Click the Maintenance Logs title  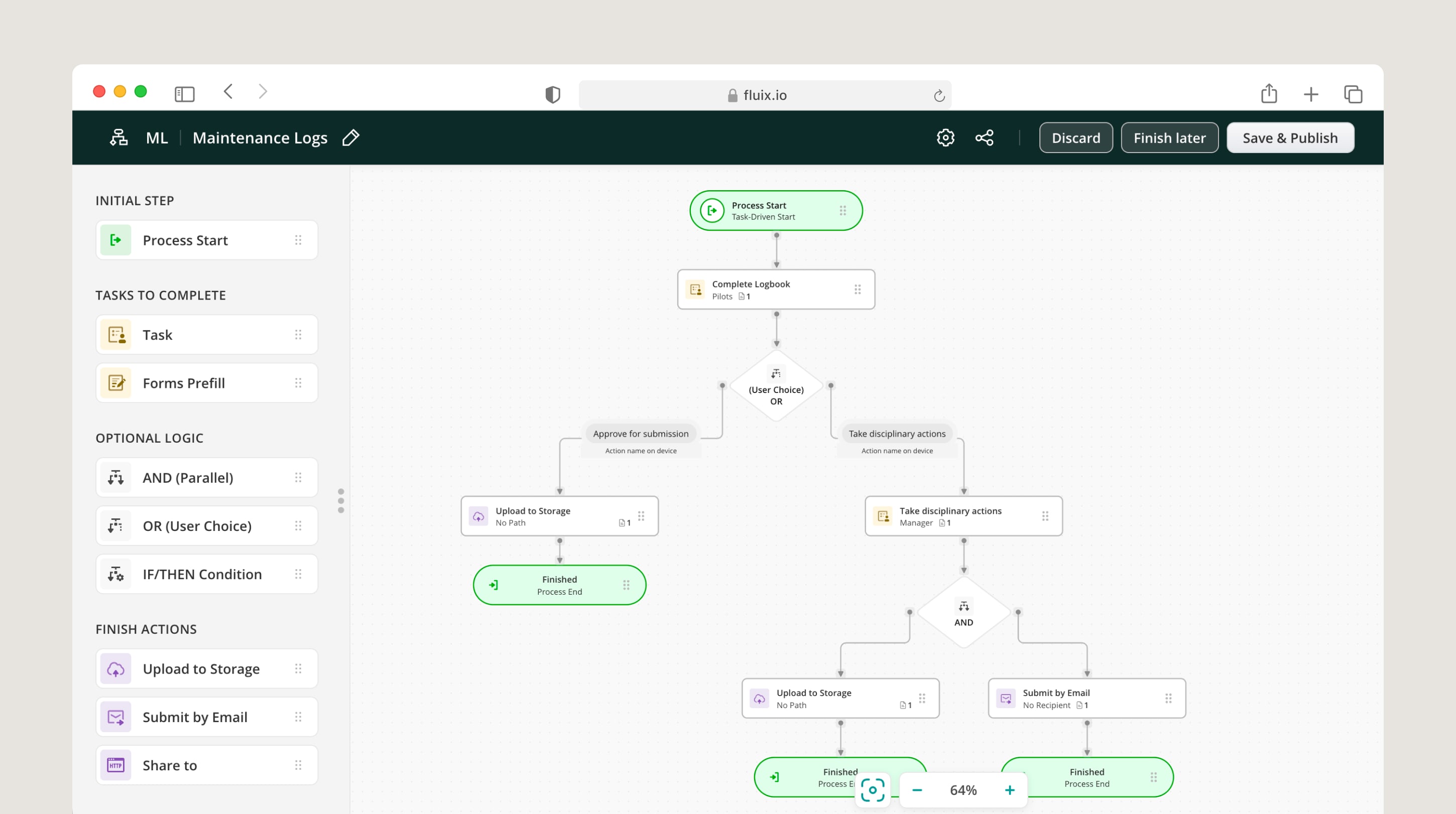[x=260, y=138]
